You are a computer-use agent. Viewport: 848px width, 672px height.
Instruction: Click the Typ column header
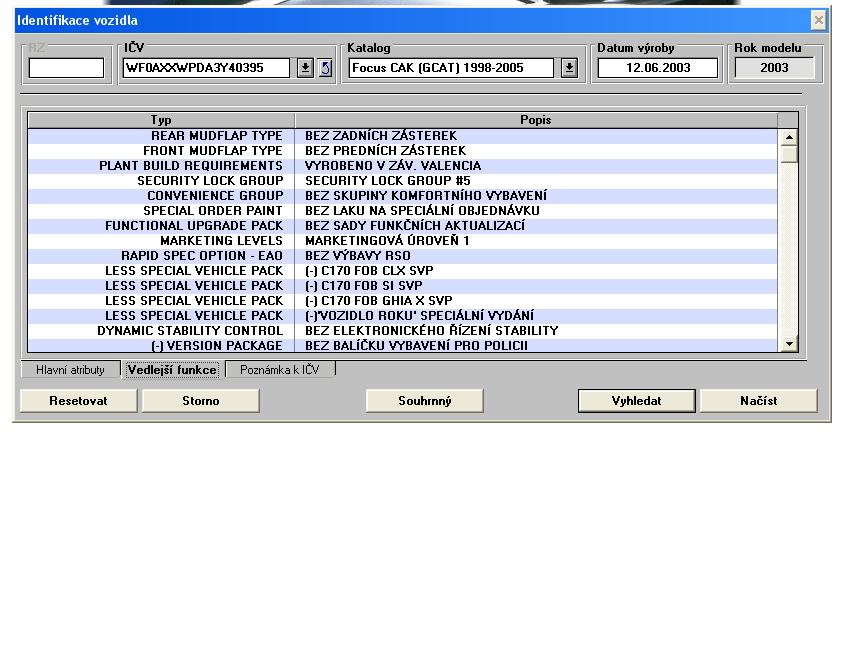point(161,120)
